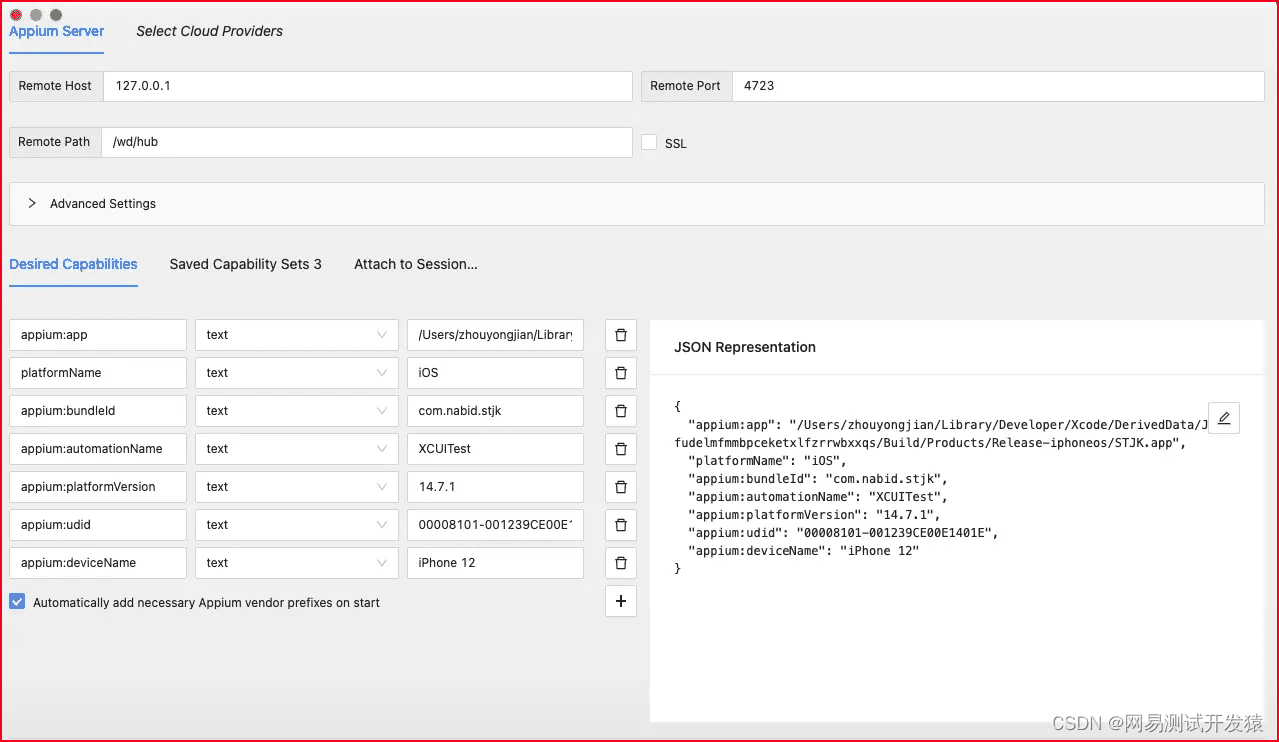The height and width of the screenshot is (742, 1279).
Task: Click JSON line with "appium:deviceName"
Action: pos(803,551)
